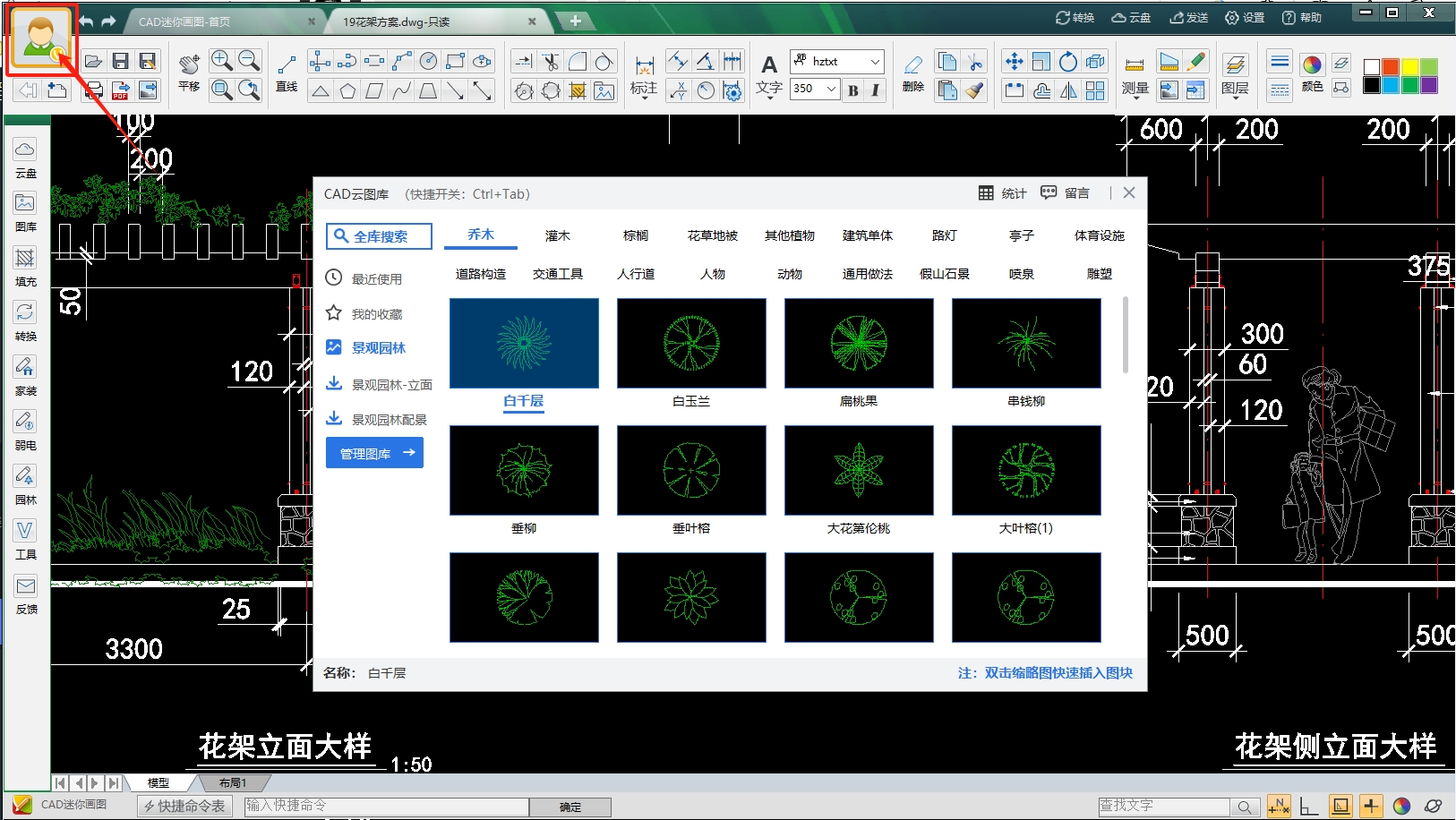Click the zoom out magnifier icon
Screen dimensions: 1456x820
pos(249,61)
